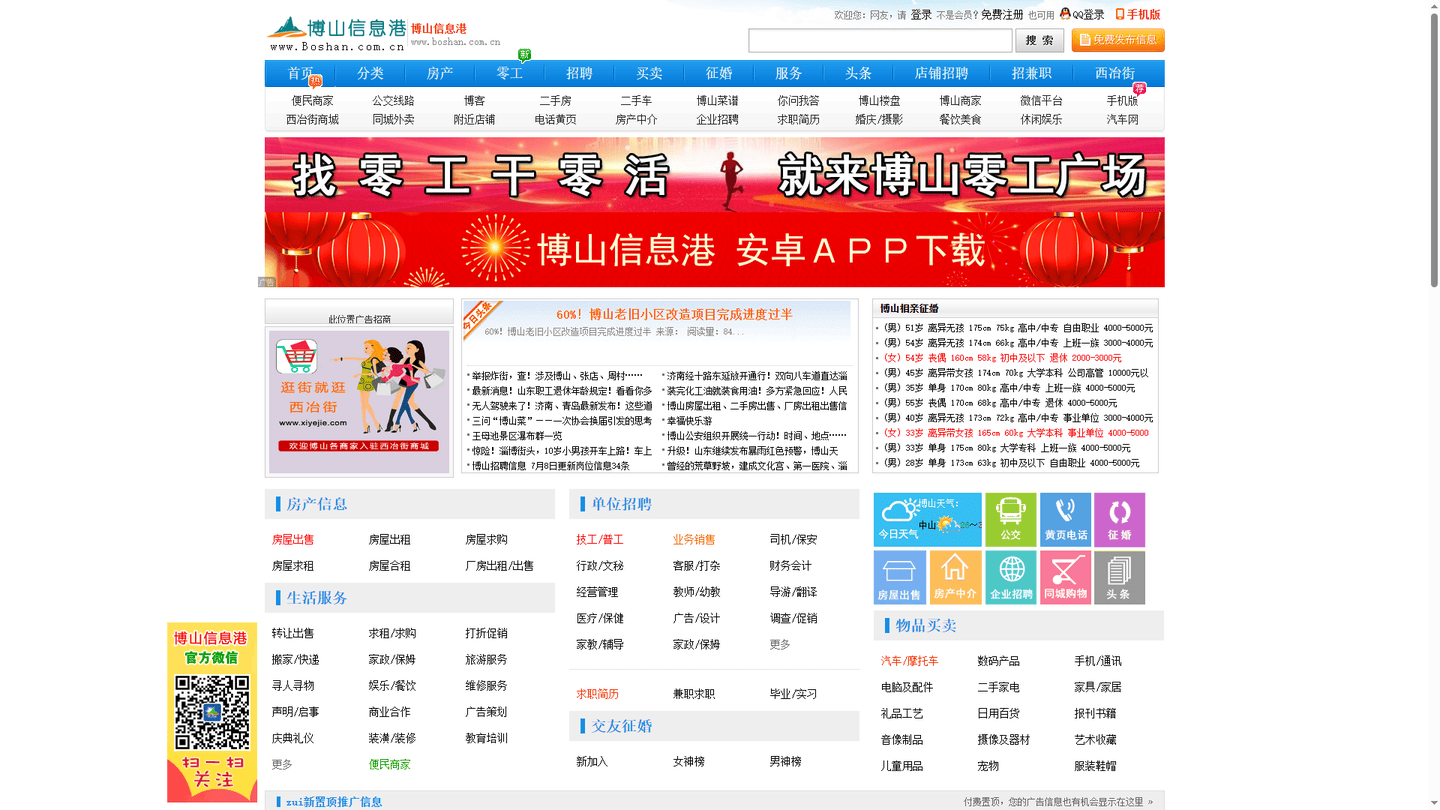Click the 博山信息港 mountain logo

click(336, 34)
